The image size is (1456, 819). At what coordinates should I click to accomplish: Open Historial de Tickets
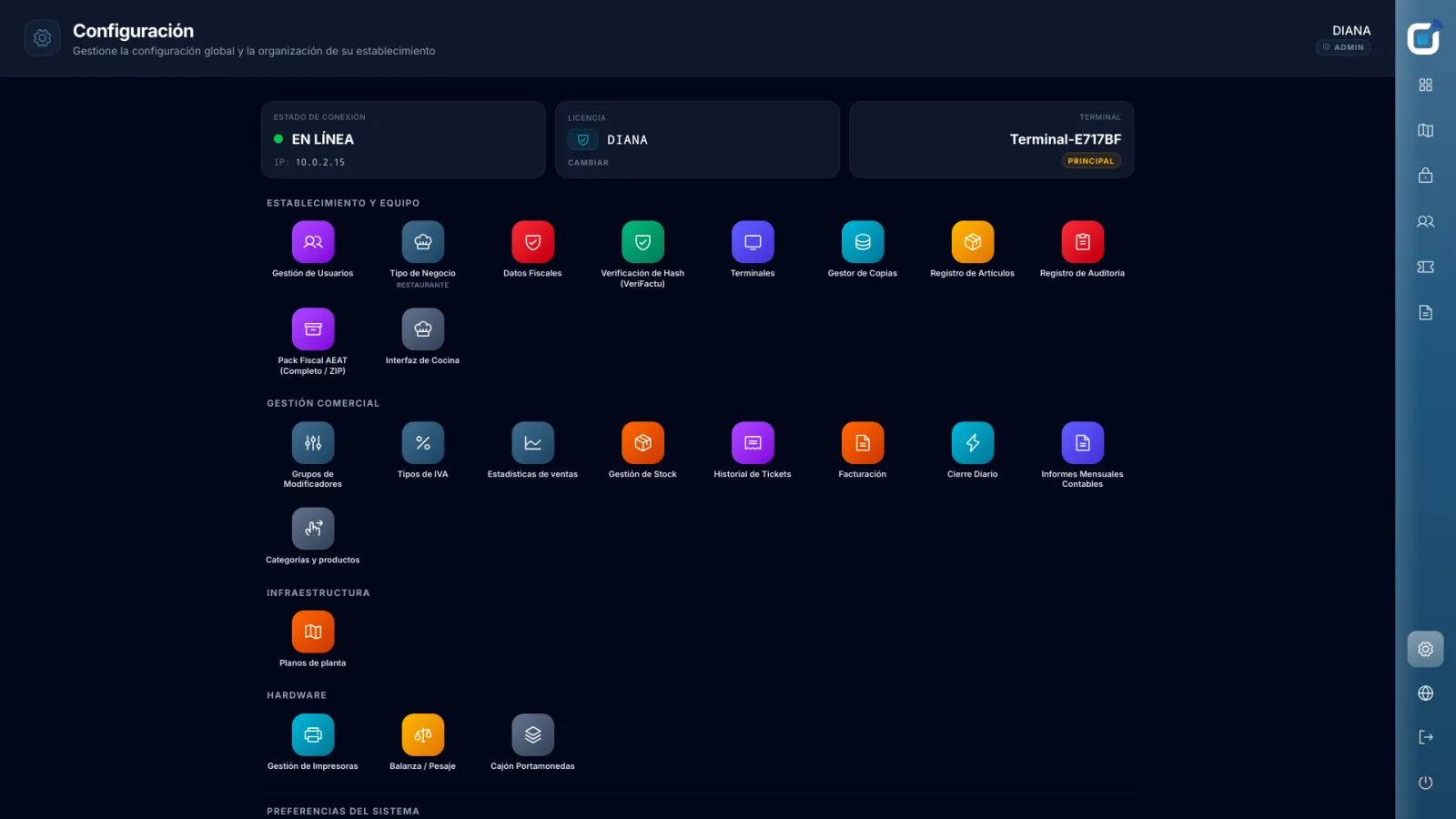[753, 443]
